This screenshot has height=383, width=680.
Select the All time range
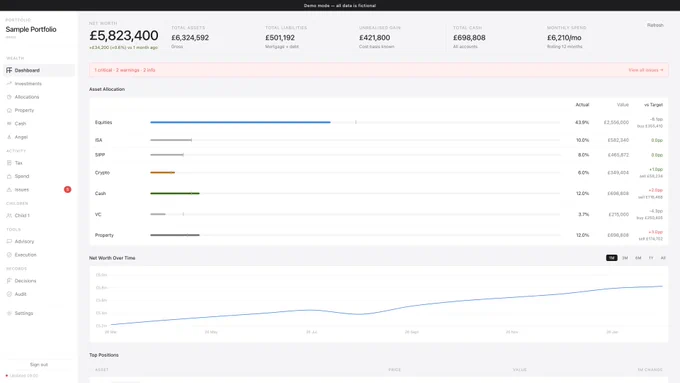click(663, 258)
